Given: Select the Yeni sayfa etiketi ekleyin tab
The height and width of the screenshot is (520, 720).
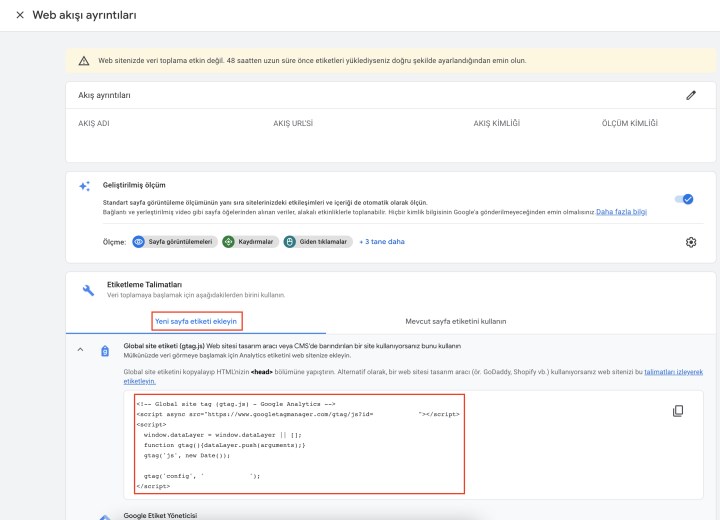Looking at the screenshot, I should 196,321.
